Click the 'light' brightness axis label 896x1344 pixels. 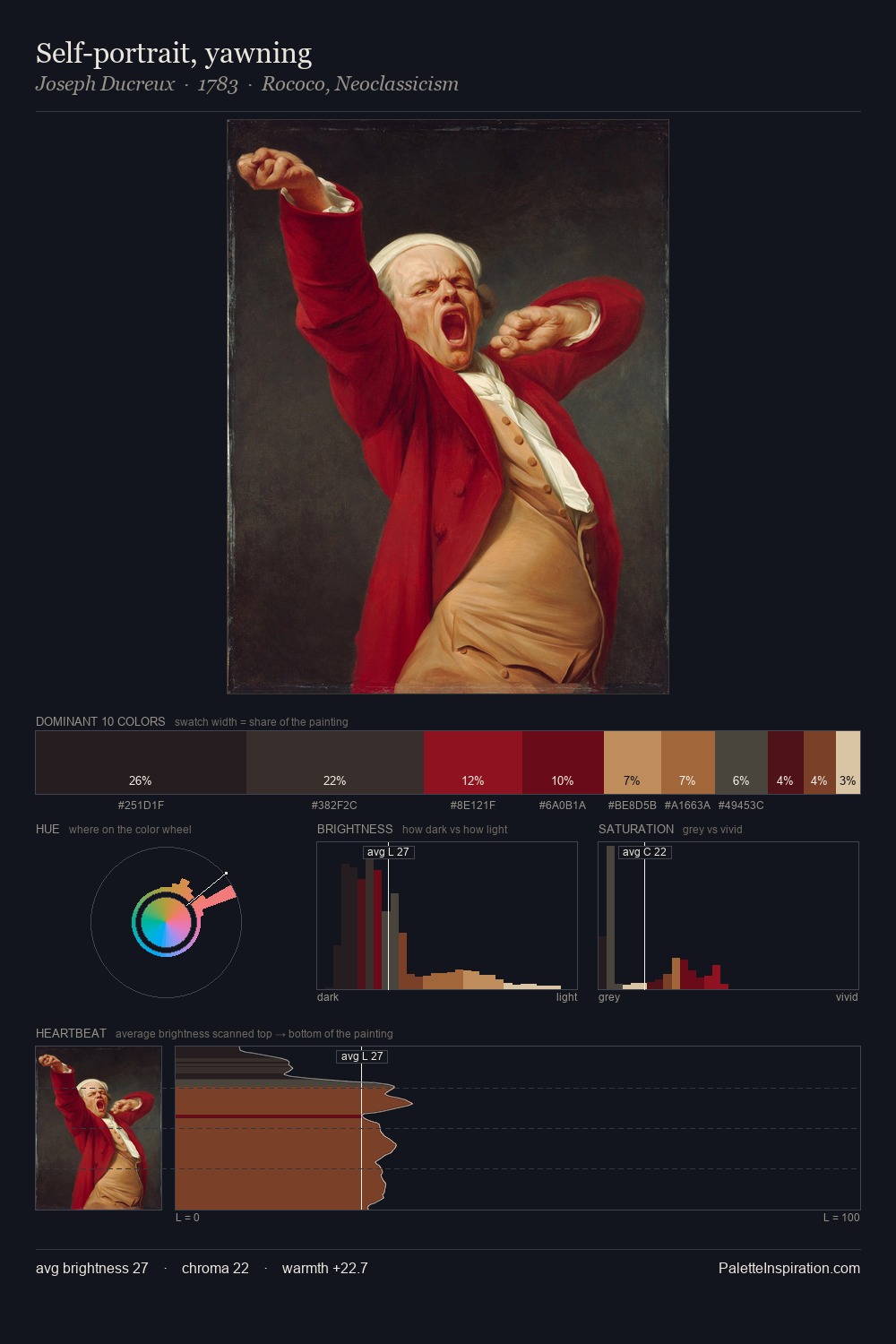567,996
